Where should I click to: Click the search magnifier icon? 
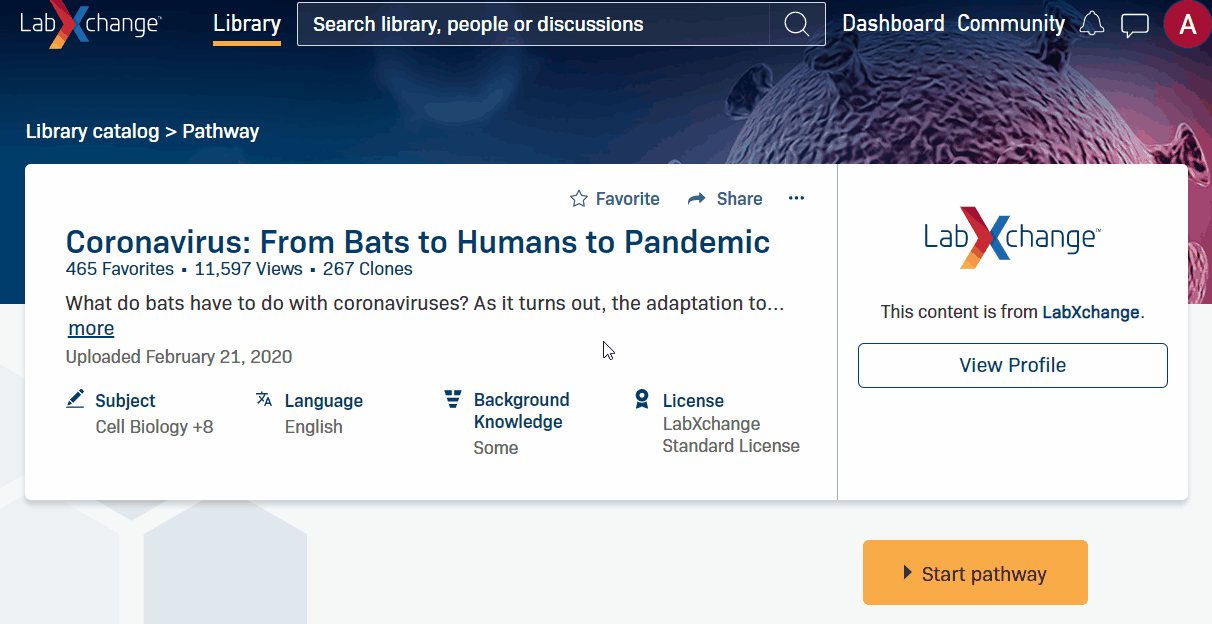(x=797, y=24)
